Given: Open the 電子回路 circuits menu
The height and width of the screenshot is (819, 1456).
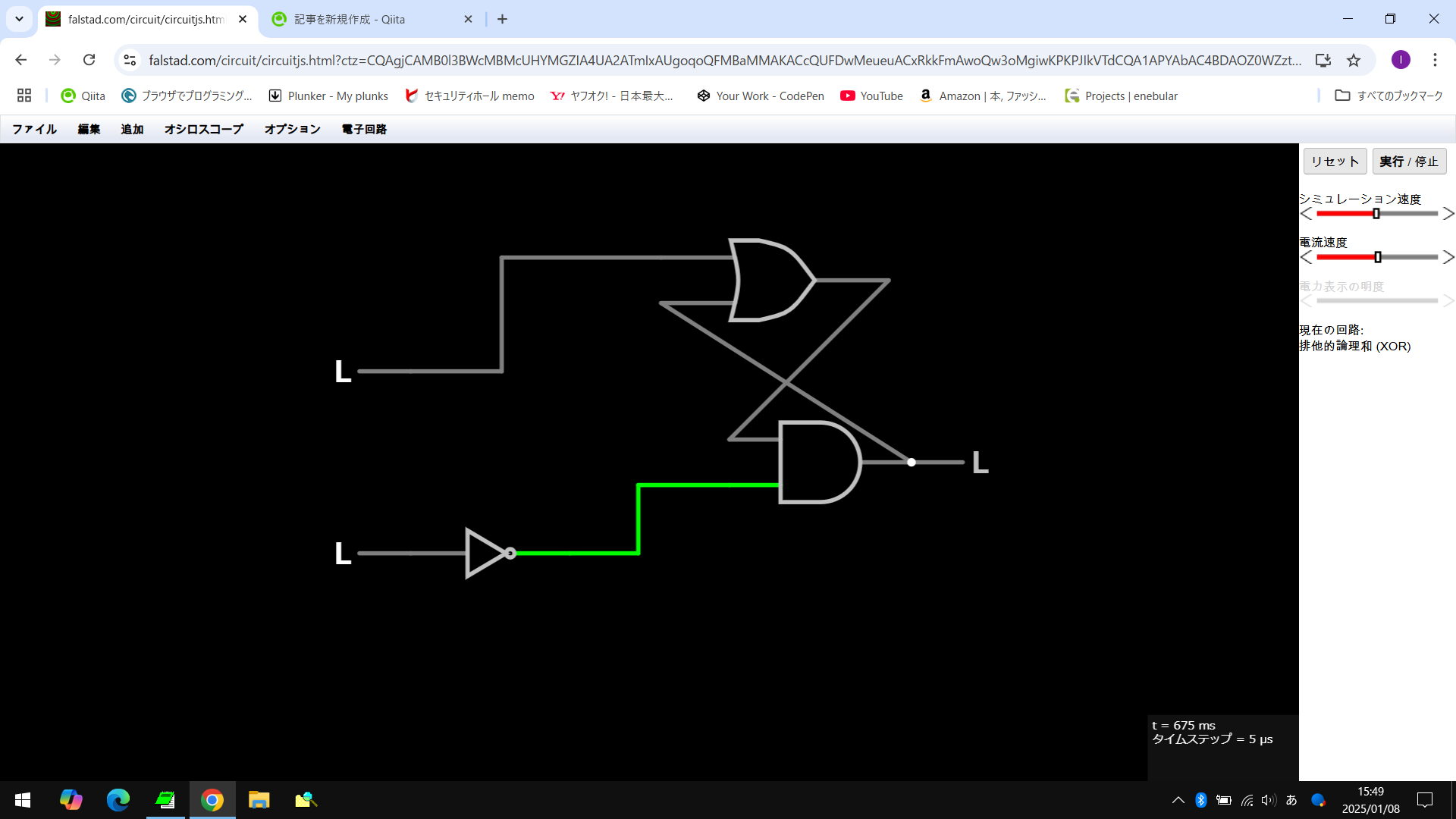Looking at the screenshot, I should point(364,129).
